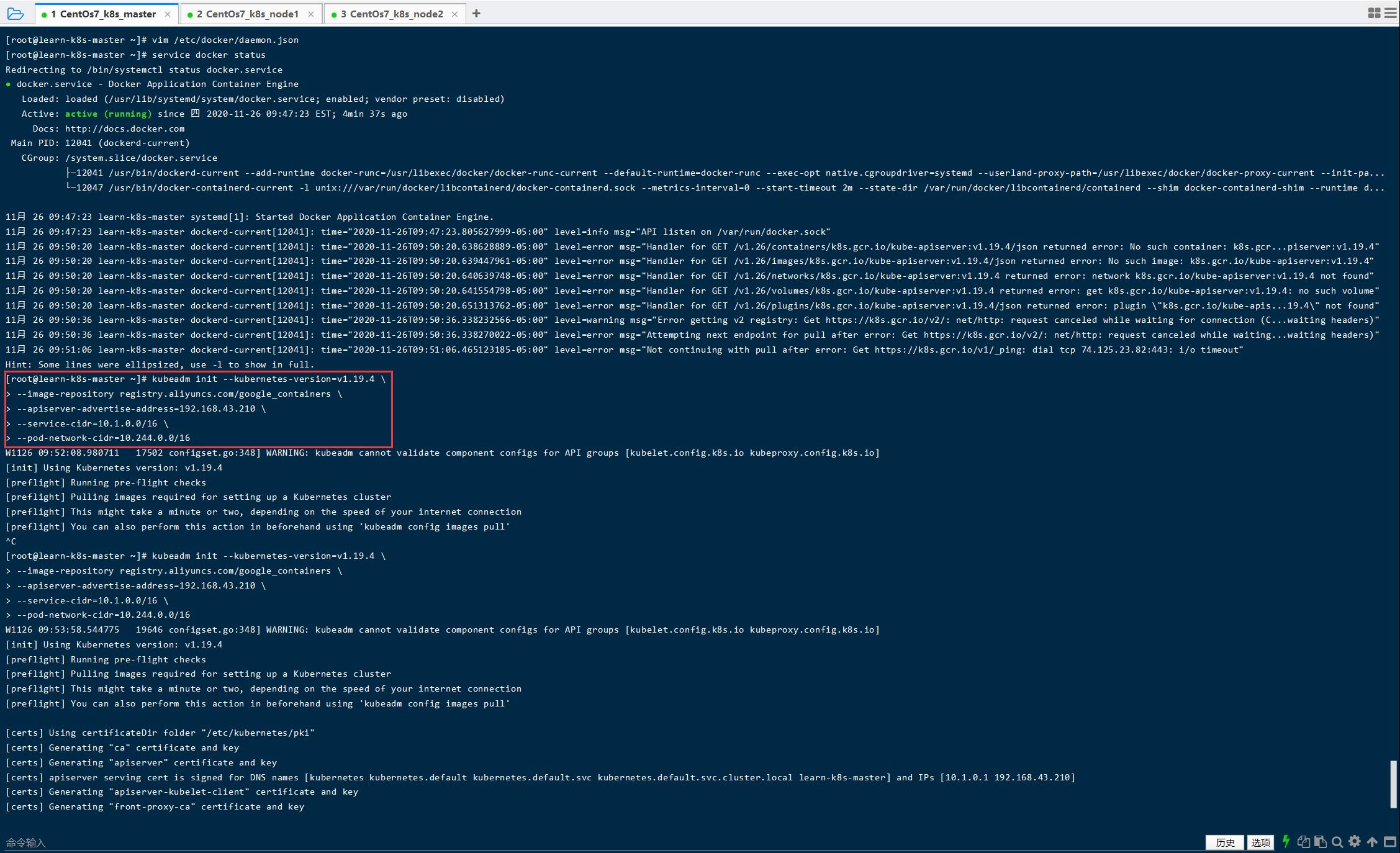Click the green lightning quick-command icon
The width and height of the screenshot is (1400, 853).
click(x=1286, y=842)
